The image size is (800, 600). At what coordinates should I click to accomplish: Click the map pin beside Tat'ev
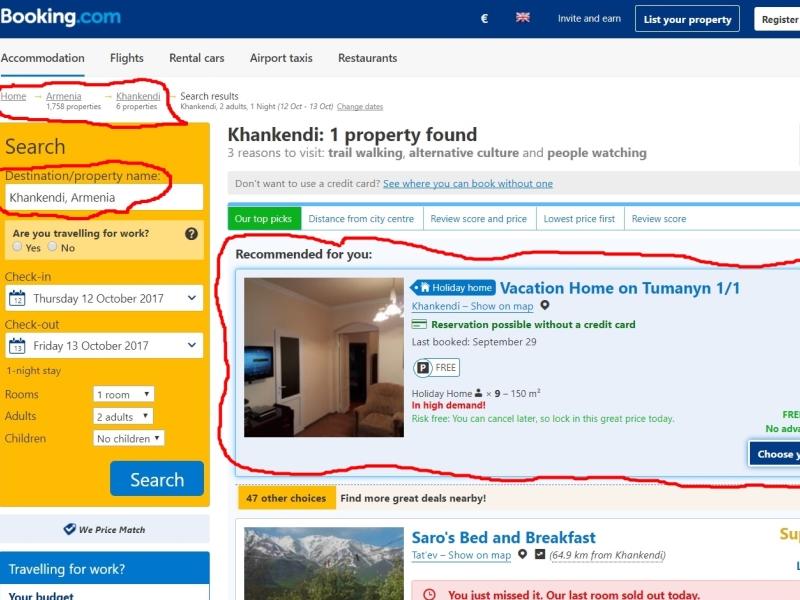522,554
